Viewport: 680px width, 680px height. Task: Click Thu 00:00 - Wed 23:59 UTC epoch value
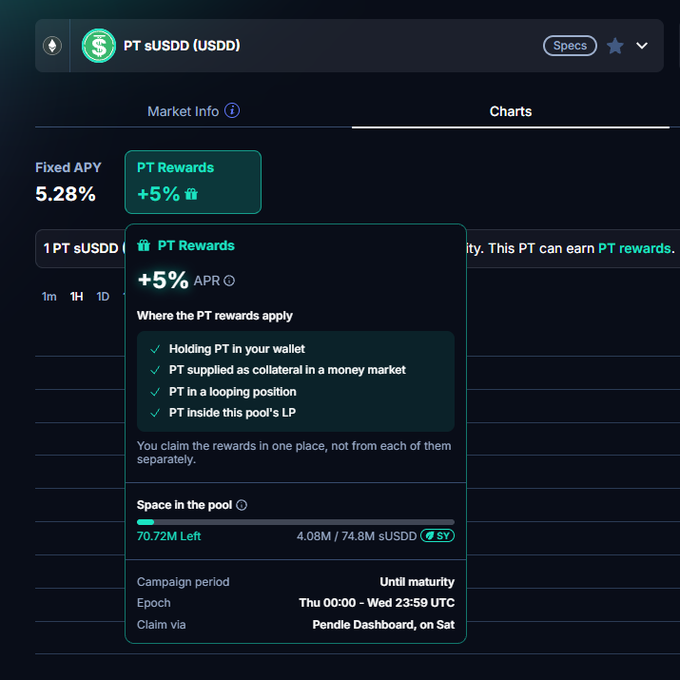pyautogui.click(x=377, y=603)
